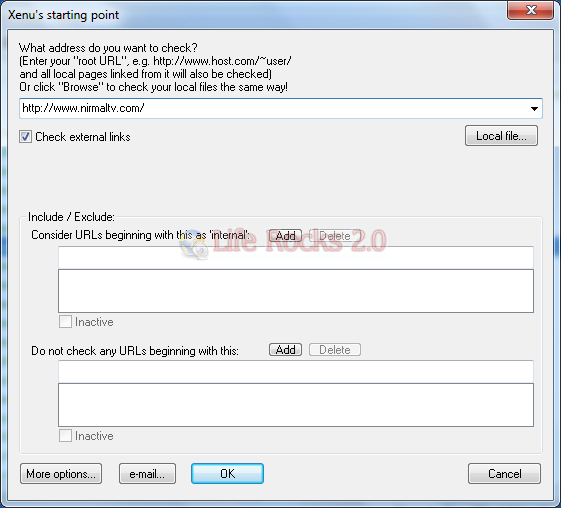Click the excluded URLs list box
The image size is (561, 508).
(x=296, y=405)
